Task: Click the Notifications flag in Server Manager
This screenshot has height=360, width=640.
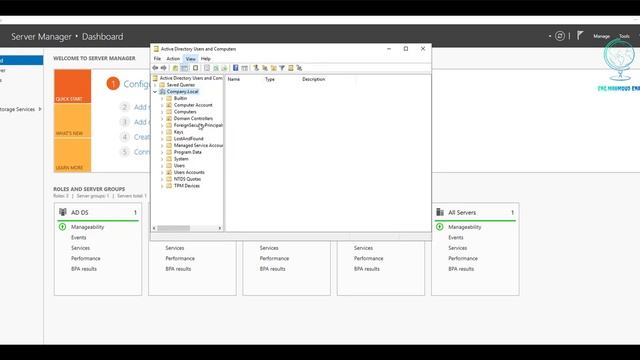Action: tap(580, 36)
